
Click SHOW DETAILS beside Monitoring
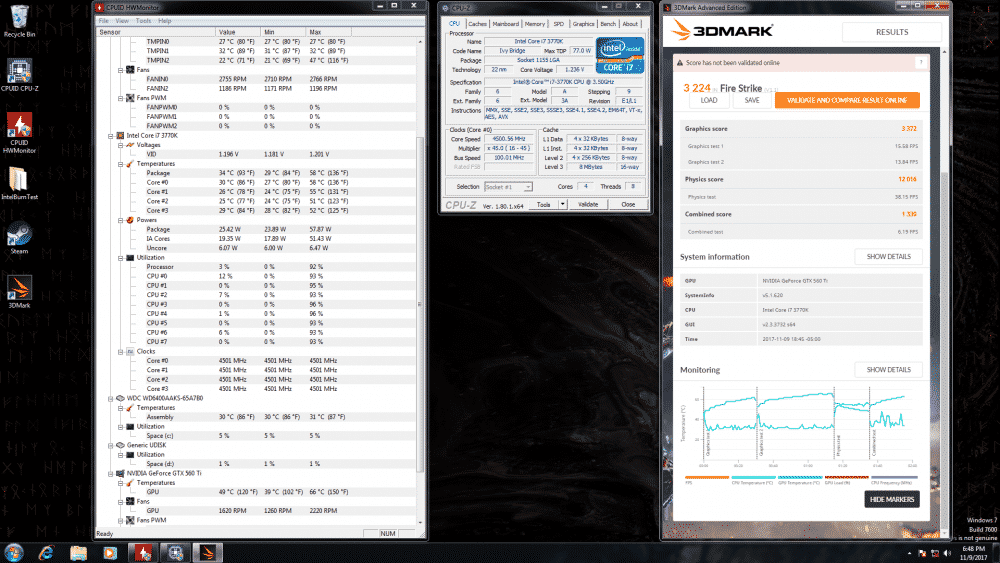pos(888,370)
